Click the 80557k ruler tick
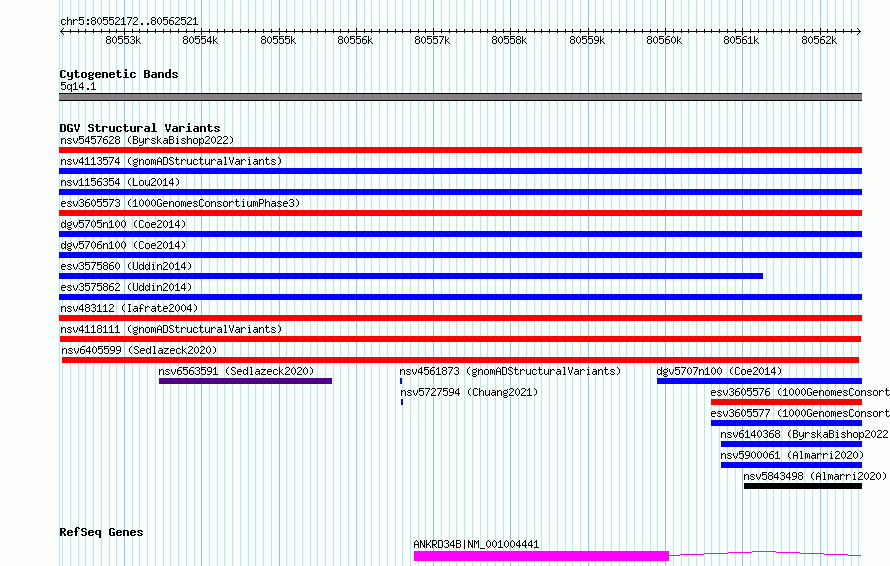Image resolution: width=890 pixels, height=566 pixels. (432, 40)
